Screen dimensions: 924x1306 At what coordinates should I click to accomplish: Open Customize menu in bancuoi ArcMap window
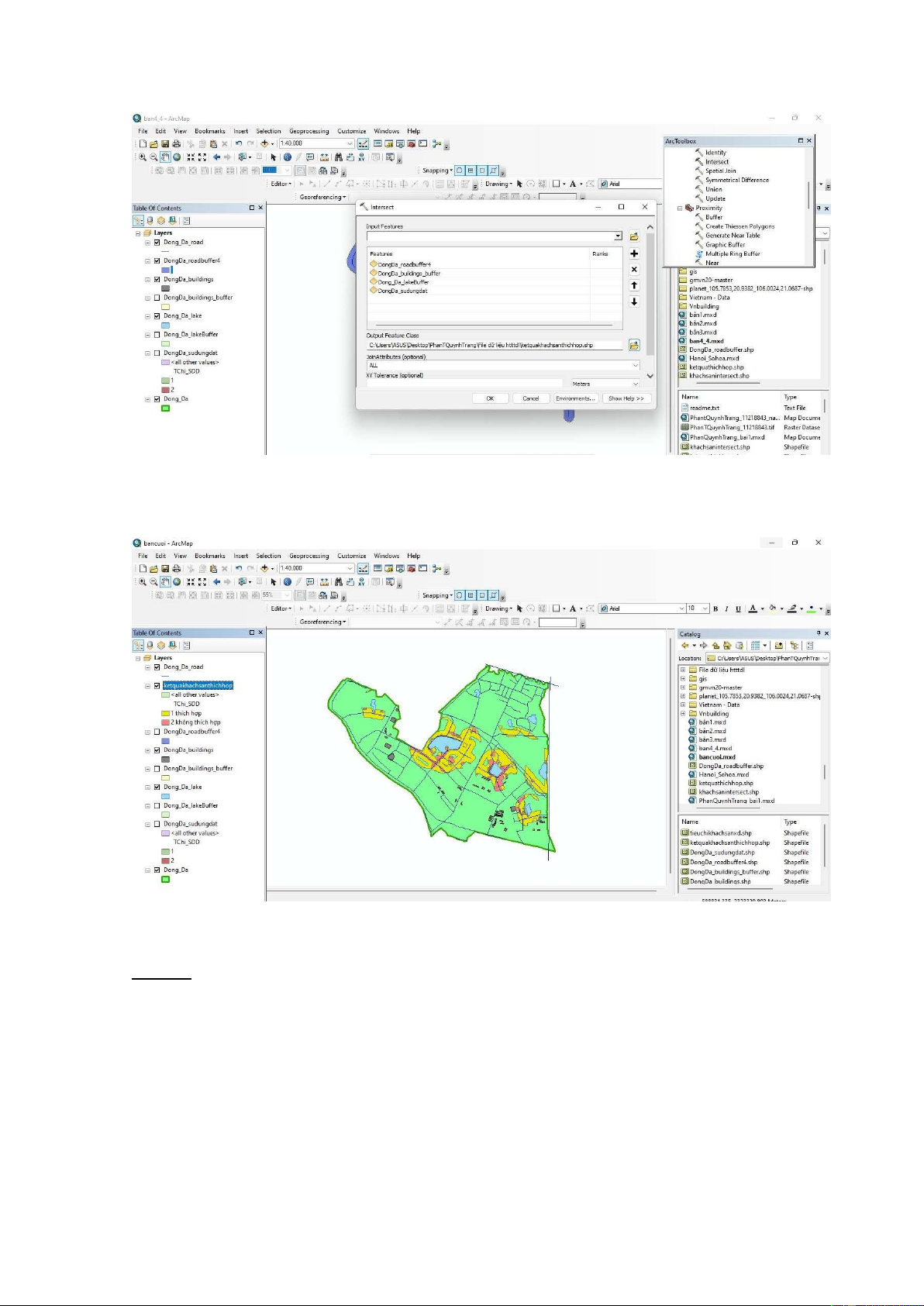[x=351, y=556]
